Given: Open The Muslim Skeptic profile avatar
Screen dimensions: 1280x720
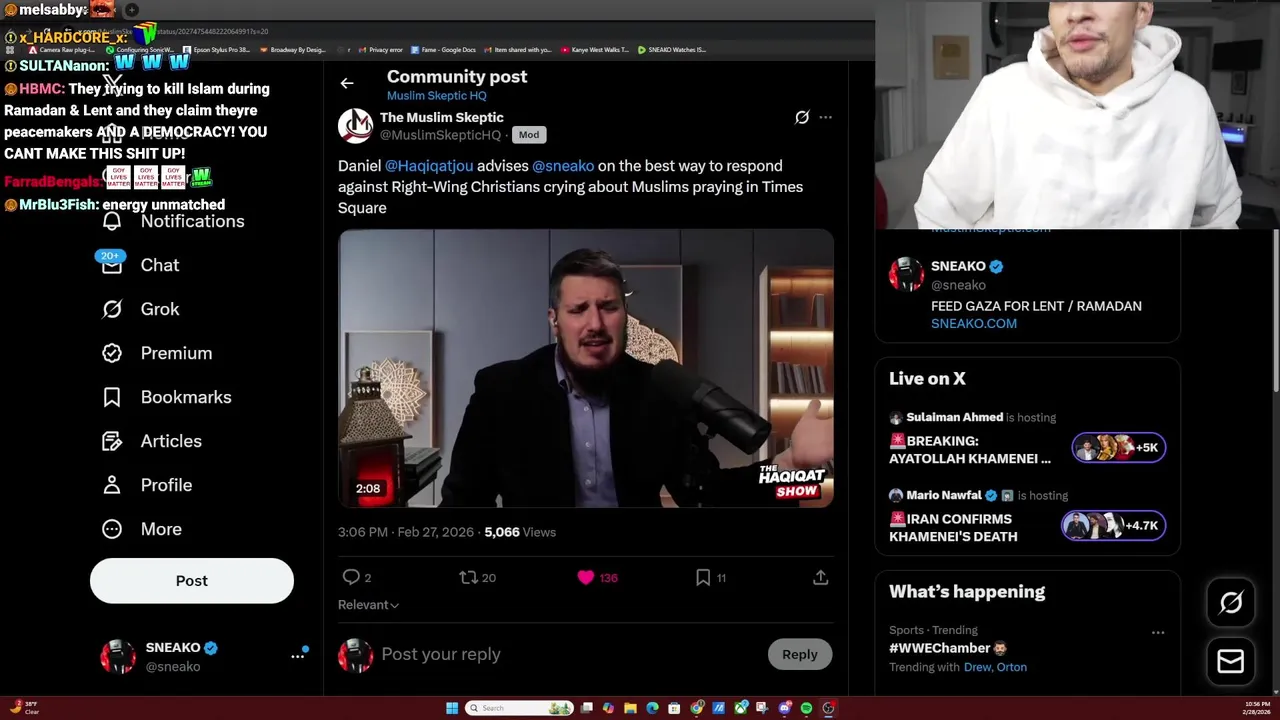Looking at the screenshot, I should (356, 126).
